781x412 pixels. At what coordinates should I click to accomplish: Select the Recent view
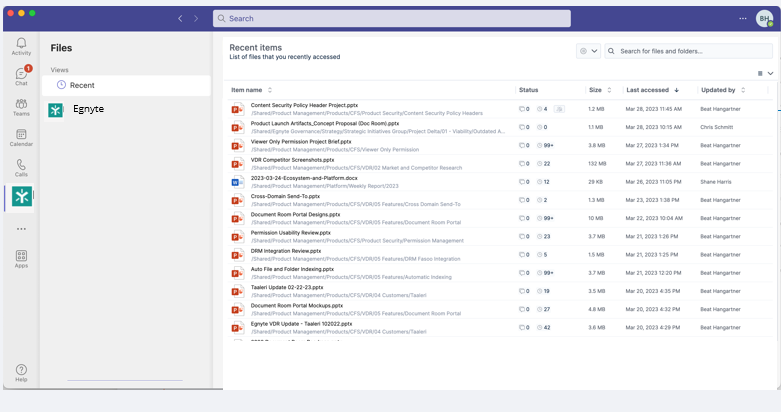[x=82, y=85]
